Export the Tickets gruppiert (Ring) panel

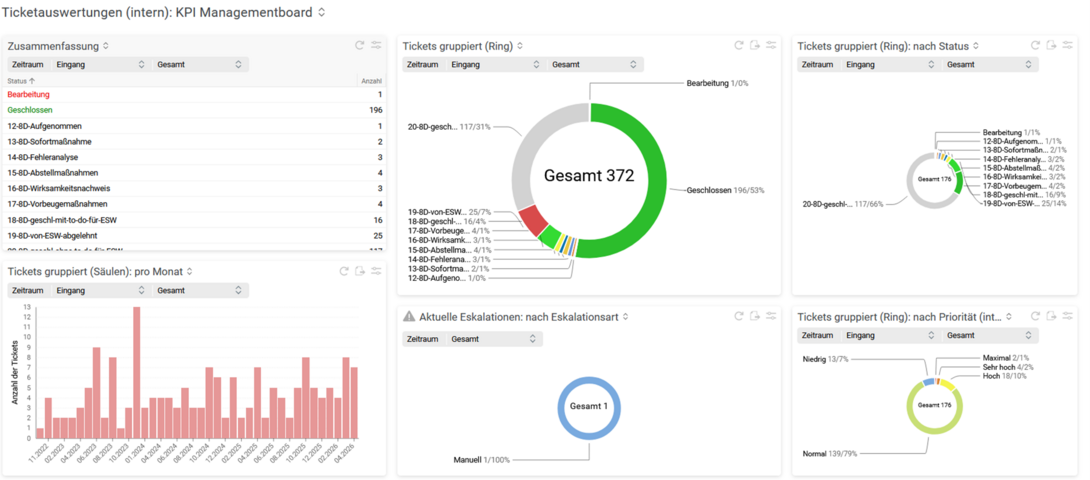[755, 45]
